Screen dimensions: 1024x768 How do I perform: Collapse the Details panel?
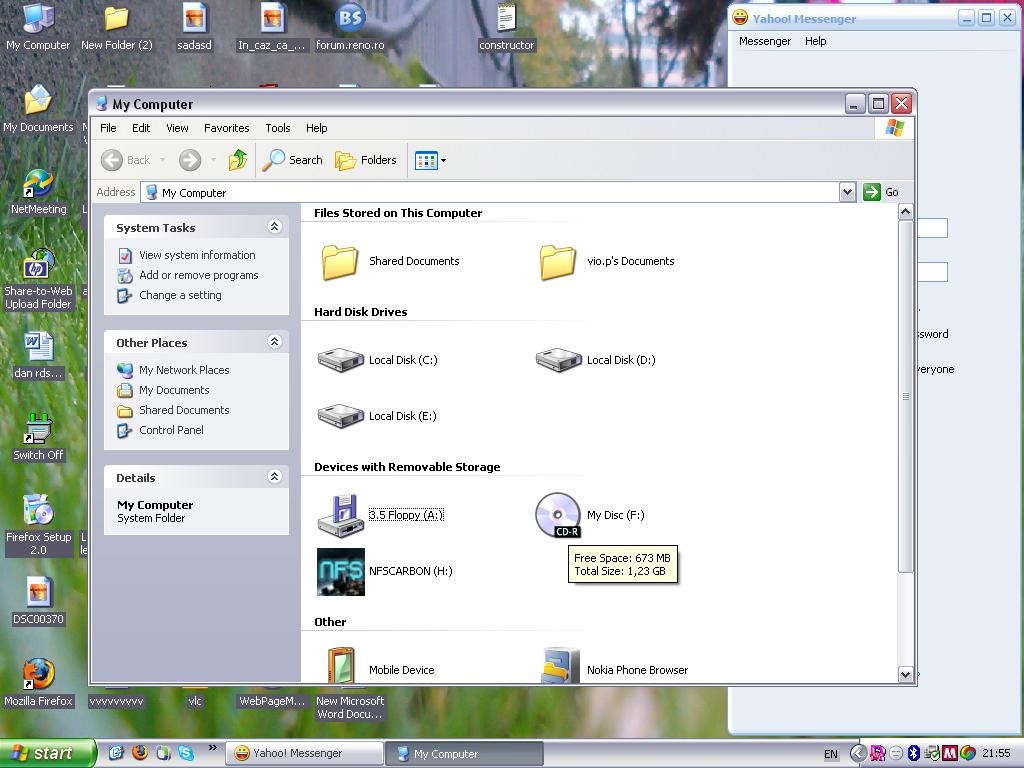pyautogui.click(x=275, y=477)
